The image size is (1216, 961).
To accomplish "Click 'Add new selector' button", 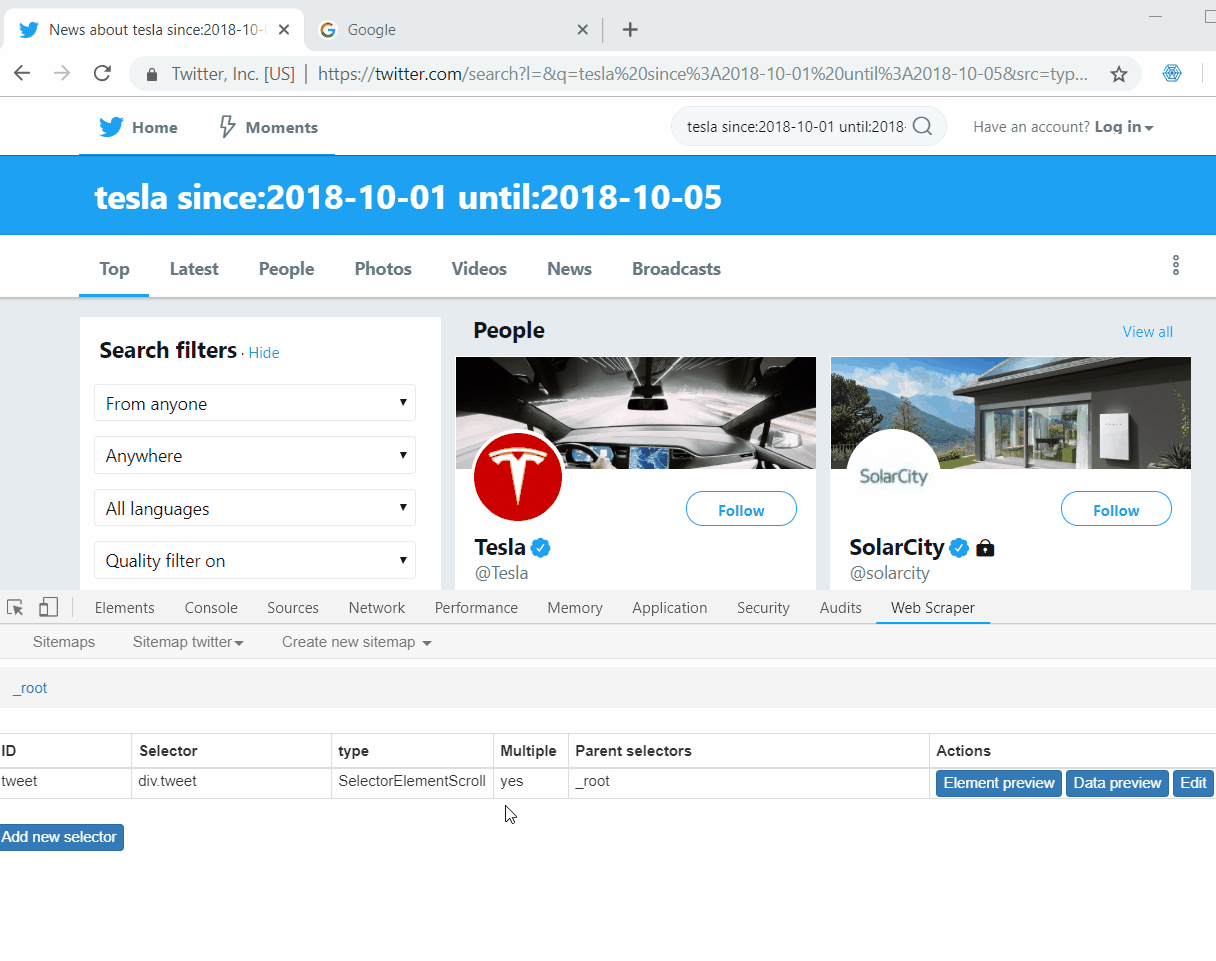I will click(x=60, y=837).
